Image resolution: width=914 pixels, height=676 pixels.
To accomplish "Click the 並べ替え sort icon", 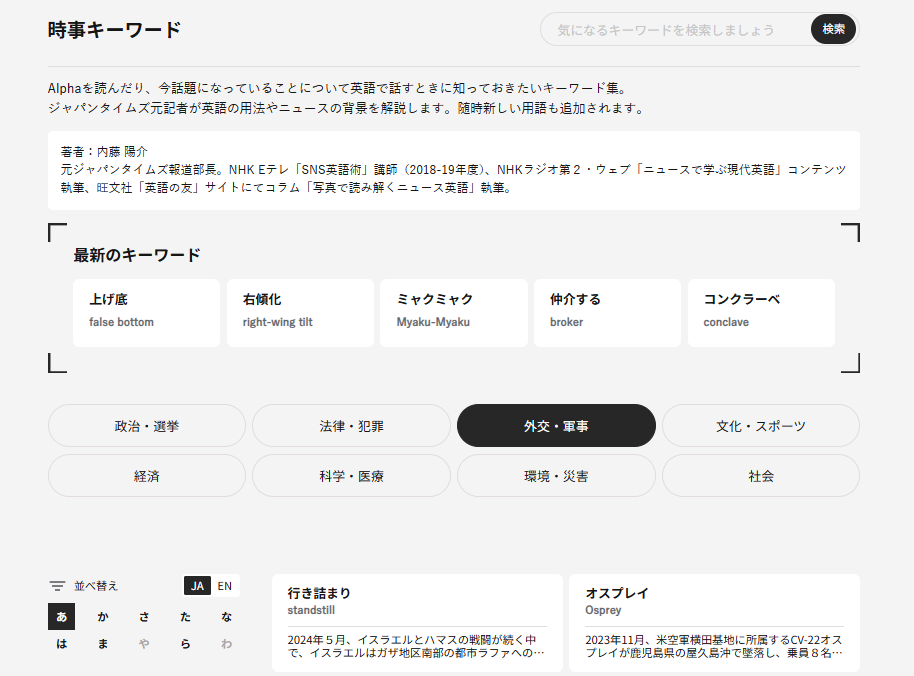I will (x=57, y=586).
